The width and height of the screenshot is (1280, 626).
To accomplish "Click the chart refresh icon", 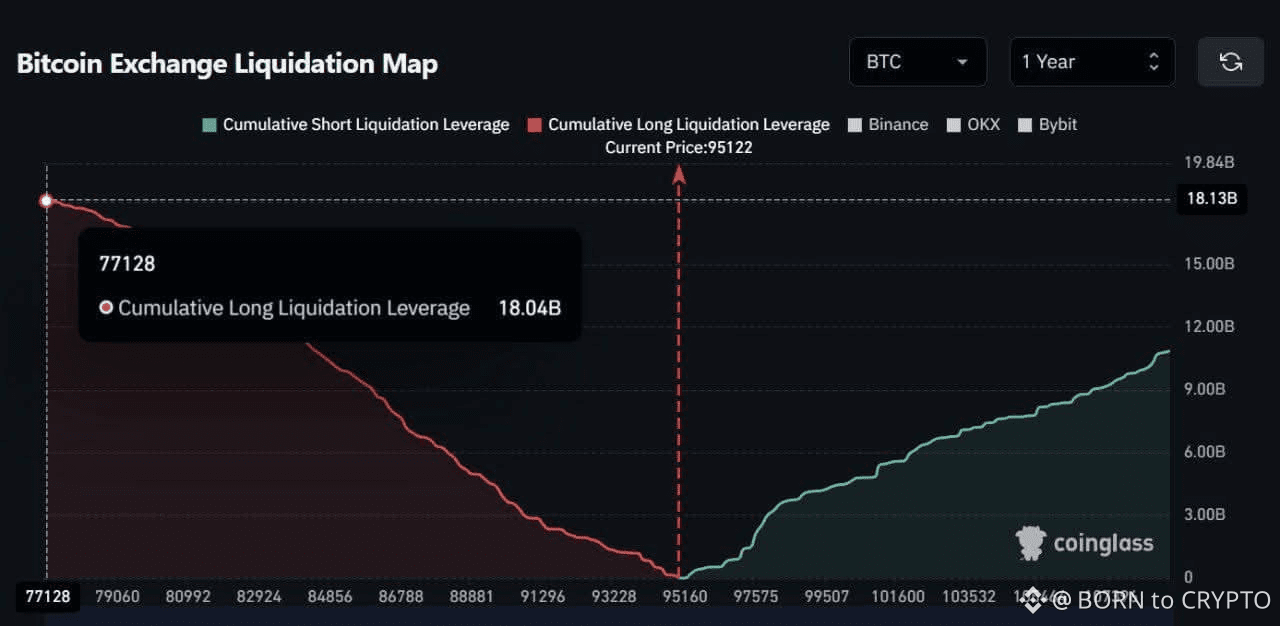I will pyautogui.click(x=1230, y=62).
